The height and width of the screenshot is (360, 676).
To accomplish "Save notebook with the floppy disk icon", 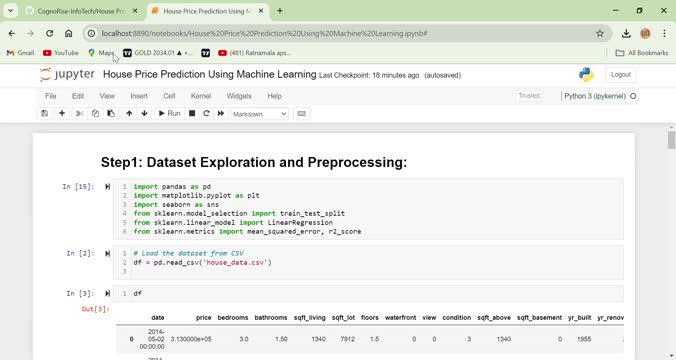I will click(x=44, y=113).
